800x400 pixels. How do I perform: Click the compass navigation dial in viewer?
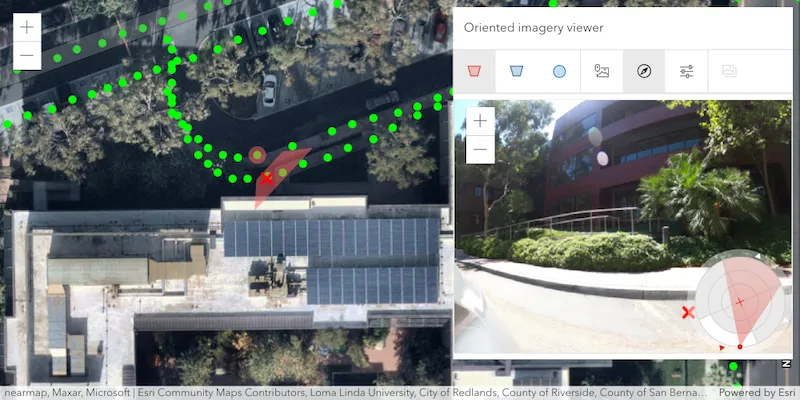(x=739, y=302)
